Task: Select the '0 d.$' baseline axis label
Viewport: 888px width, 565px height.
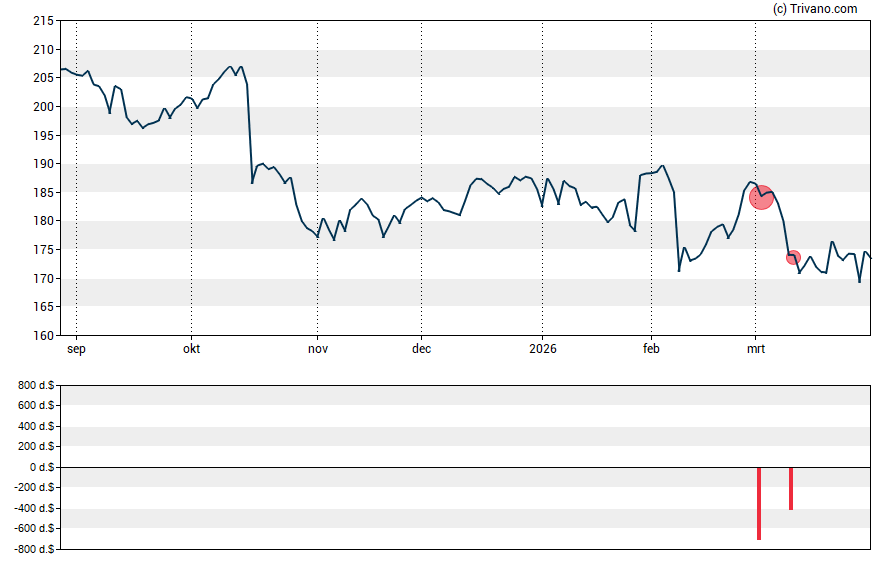Action: pos(40,467)
